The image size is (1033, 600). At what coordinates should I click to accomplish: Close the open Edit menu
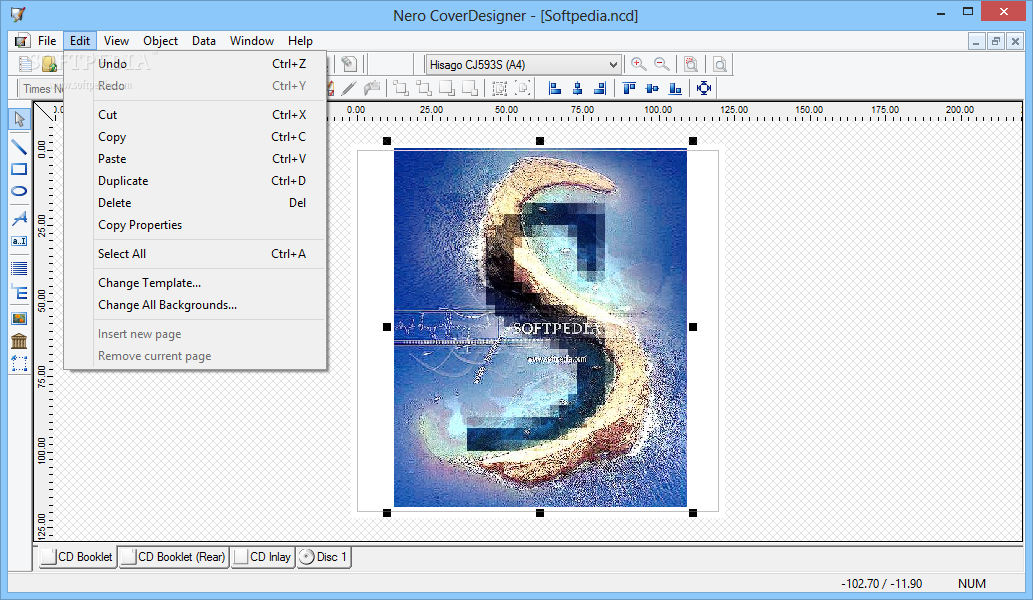point(80,41)
